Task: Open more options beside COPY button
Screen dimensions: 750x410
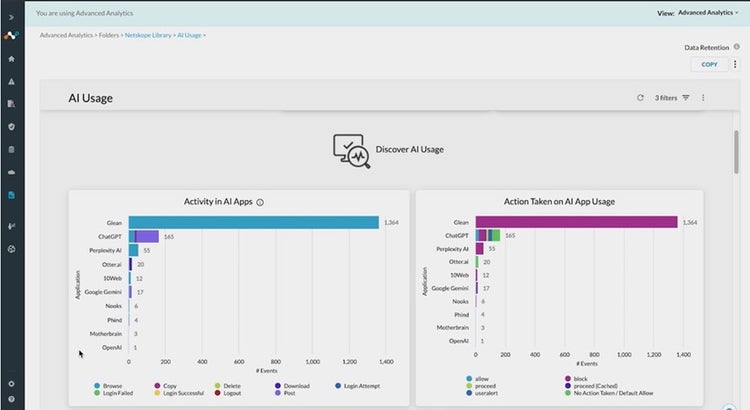Action: (x=735, y=64)
